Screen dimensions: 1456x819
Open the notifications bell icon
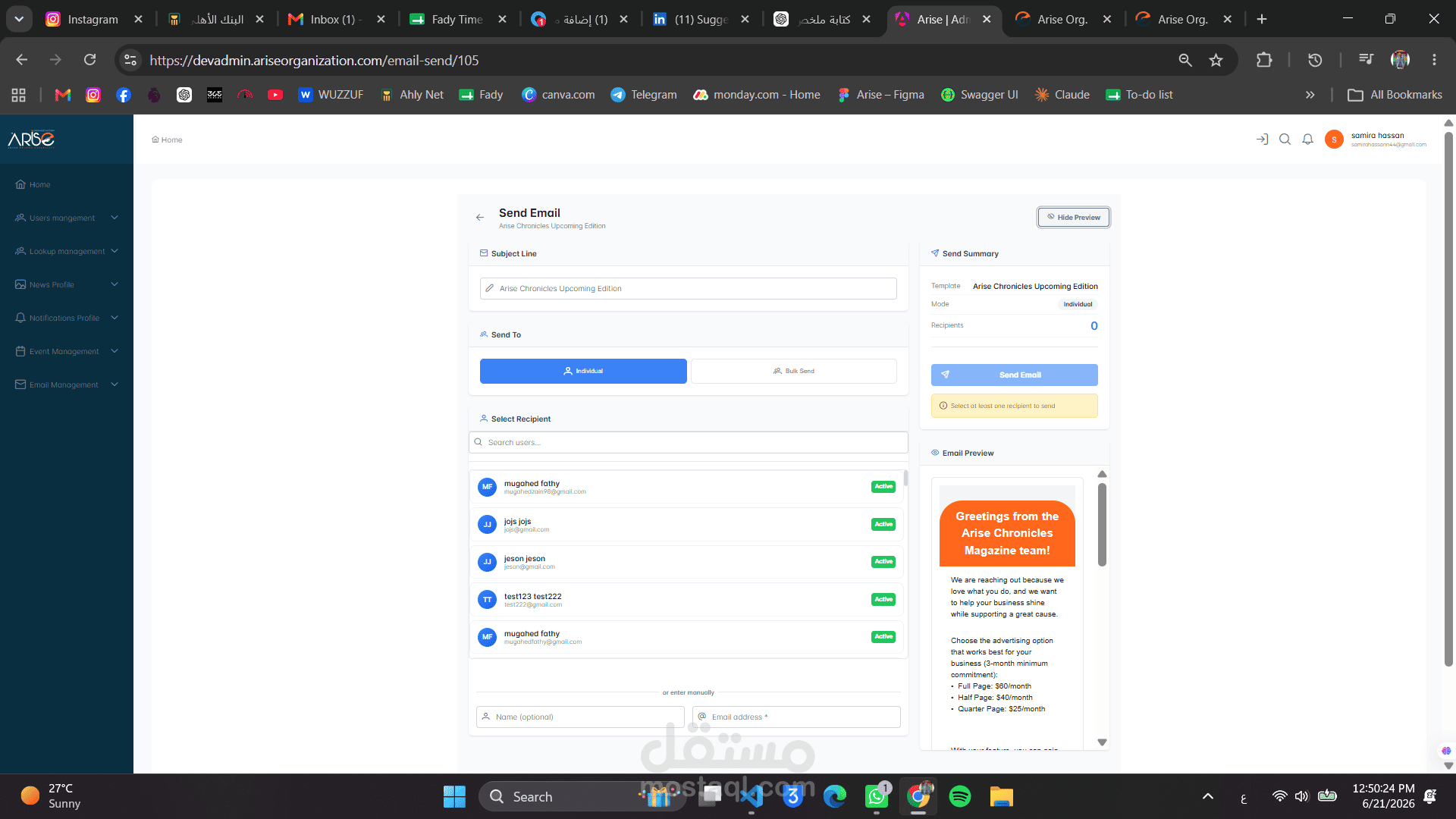pyautogui.click(x=1307, y=140)
